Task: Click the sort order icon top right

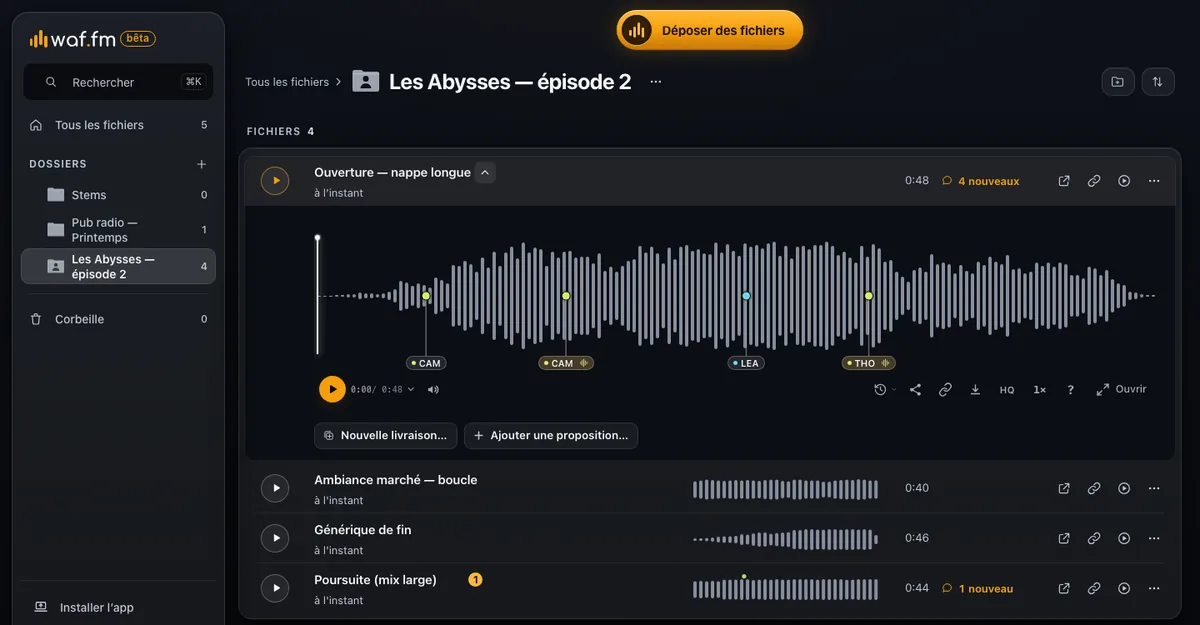Action: tap(1157, 82)
